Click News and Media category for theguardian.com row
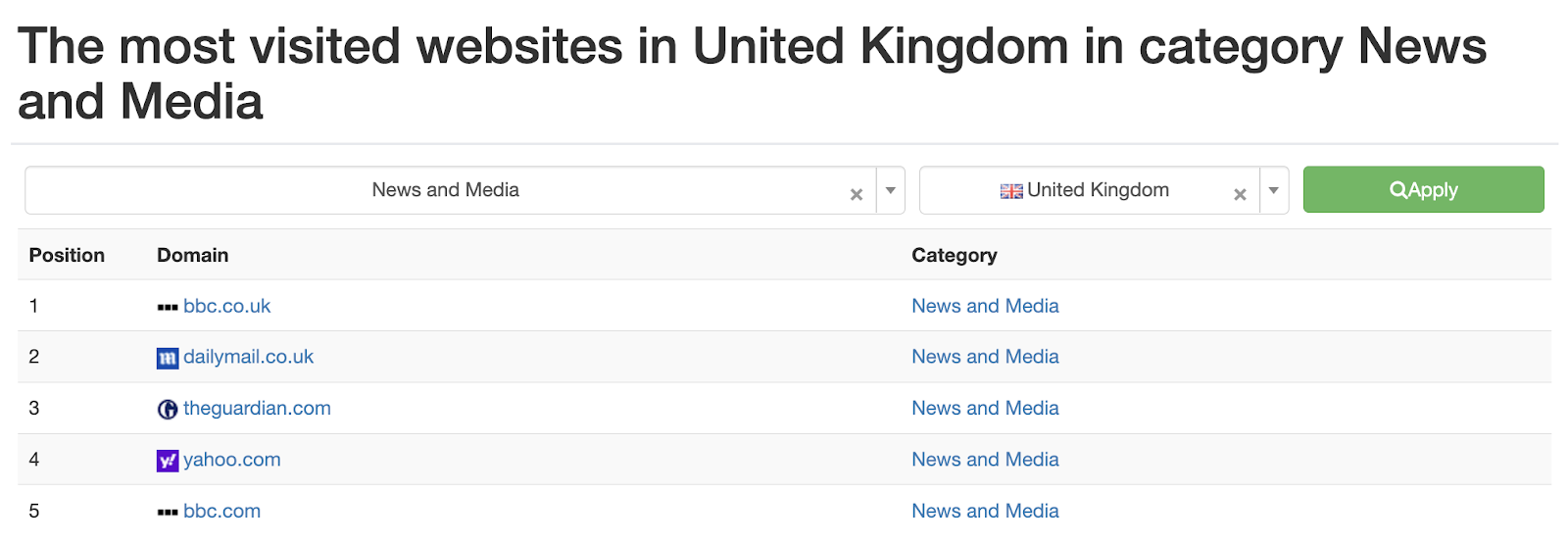Image resolution: width=1568 pixels, height=544 pixels. click(x=985, y=408)
